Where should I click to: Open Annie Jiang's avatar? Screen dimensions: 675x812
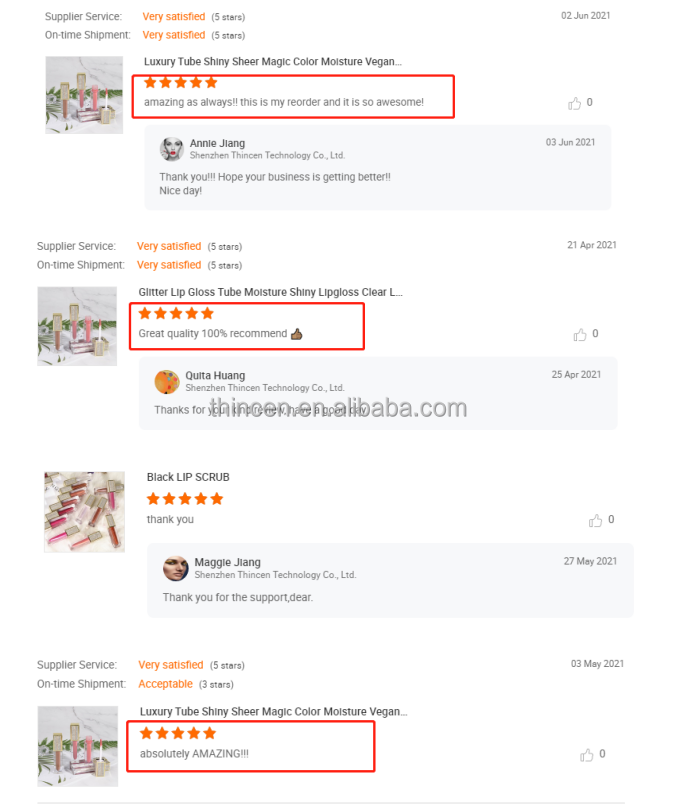pos(171,149)
